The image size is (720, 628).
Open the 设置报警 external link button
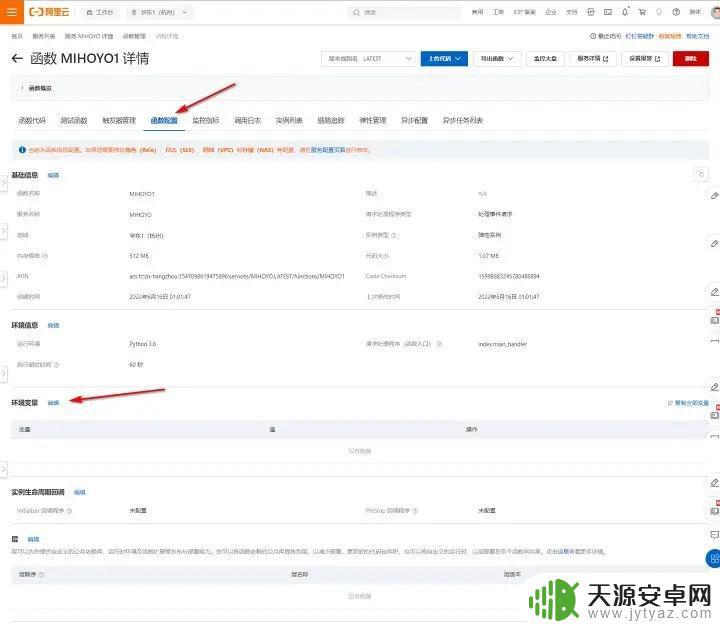(644, 59)
